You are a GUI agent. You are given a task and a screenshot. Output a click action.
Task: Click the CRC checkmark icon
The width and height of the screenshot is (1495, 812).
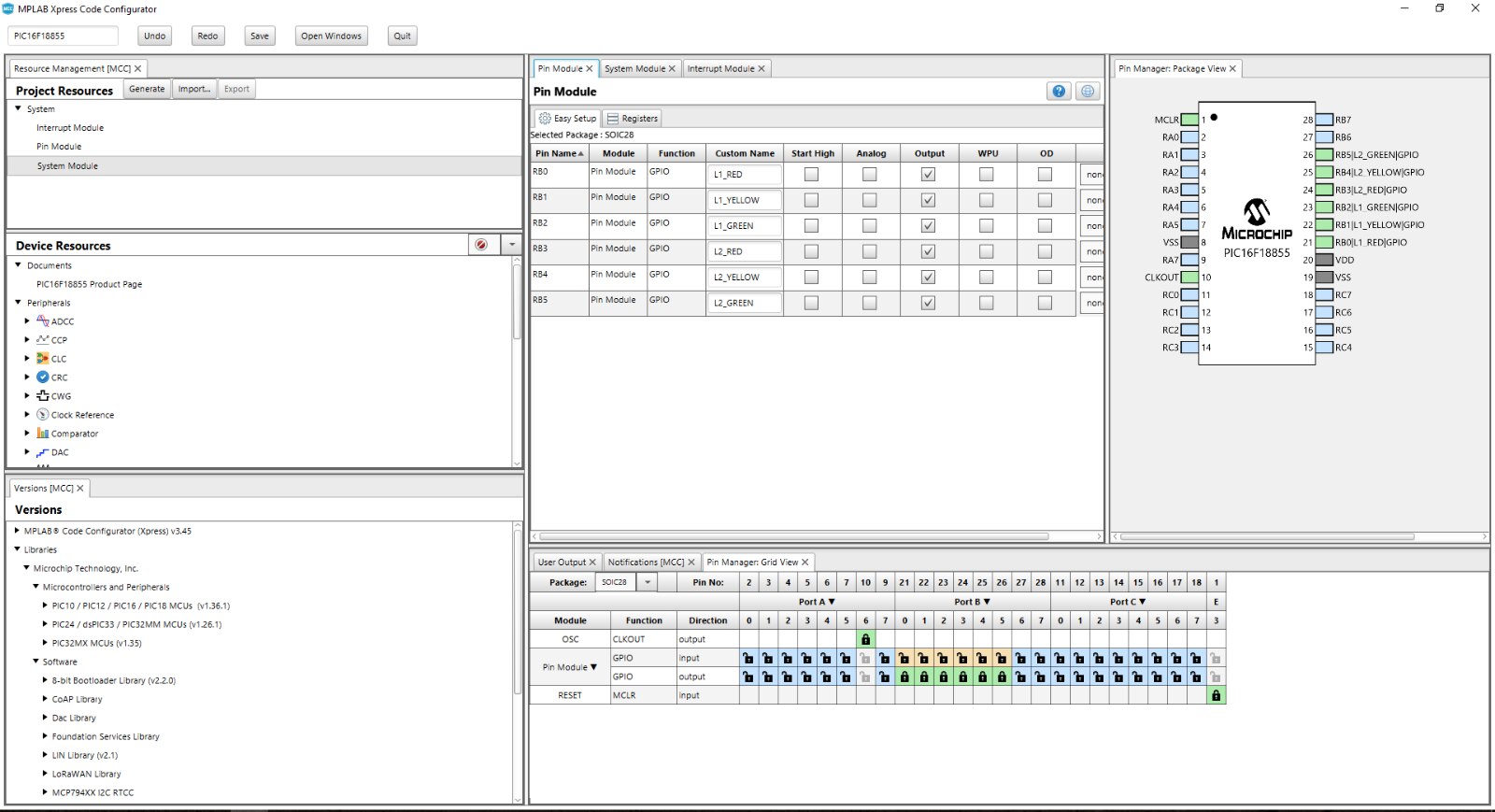(x=42, y=378)
